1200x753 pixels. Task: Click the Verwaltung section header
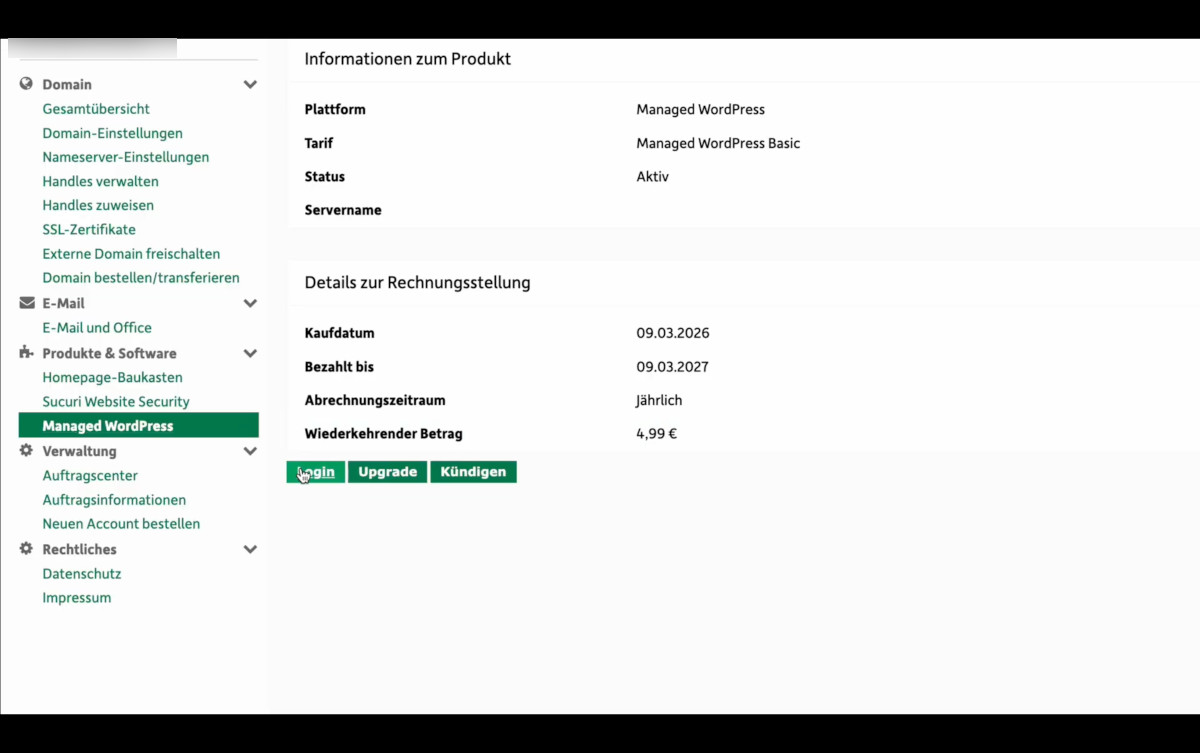79,451
